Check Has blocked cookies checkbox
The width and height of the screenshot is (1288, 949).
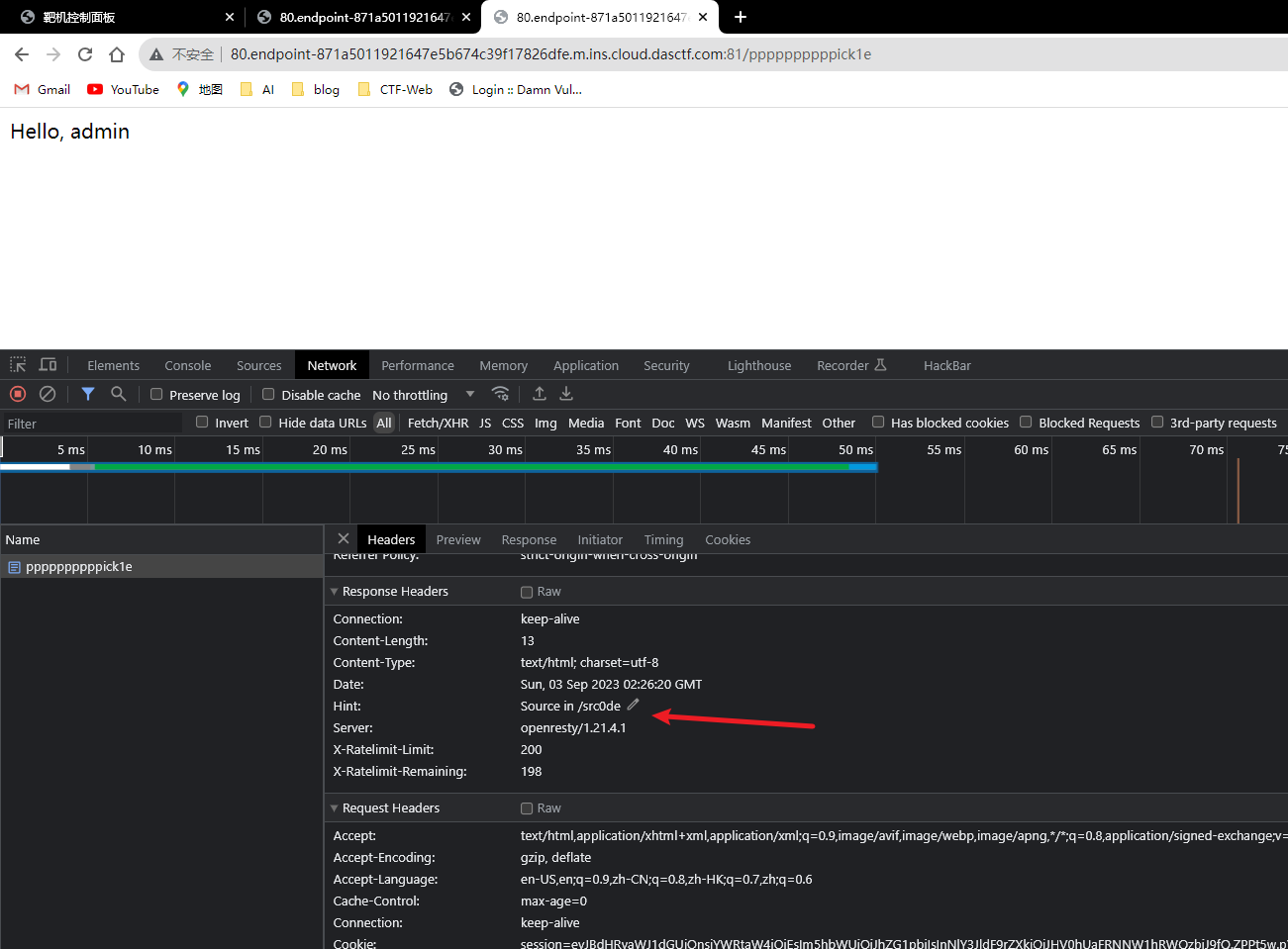click(x=878, y=422)
